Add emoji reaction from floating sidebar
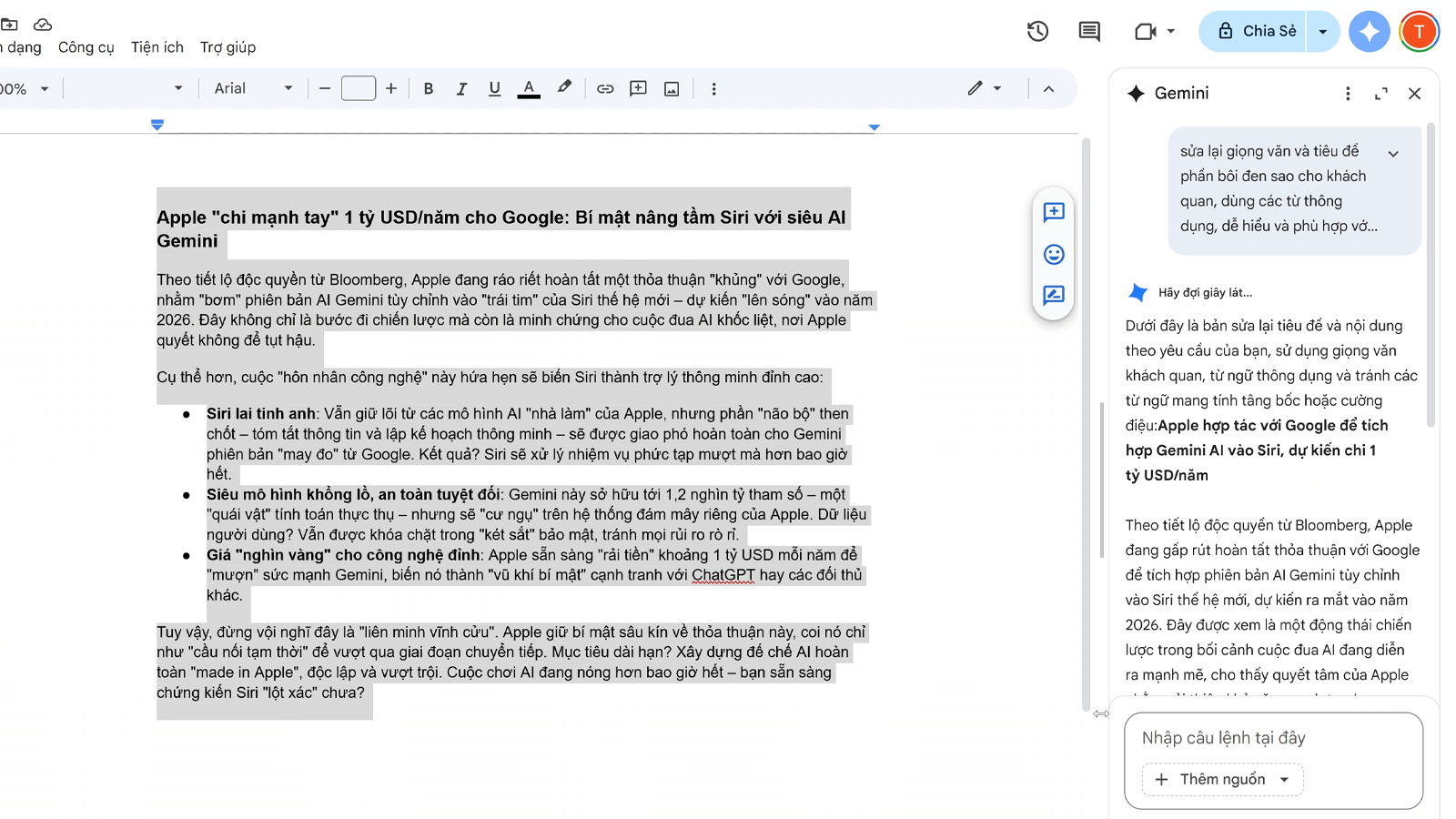The image size is (1456, 819). click(x=1054, y=254)
